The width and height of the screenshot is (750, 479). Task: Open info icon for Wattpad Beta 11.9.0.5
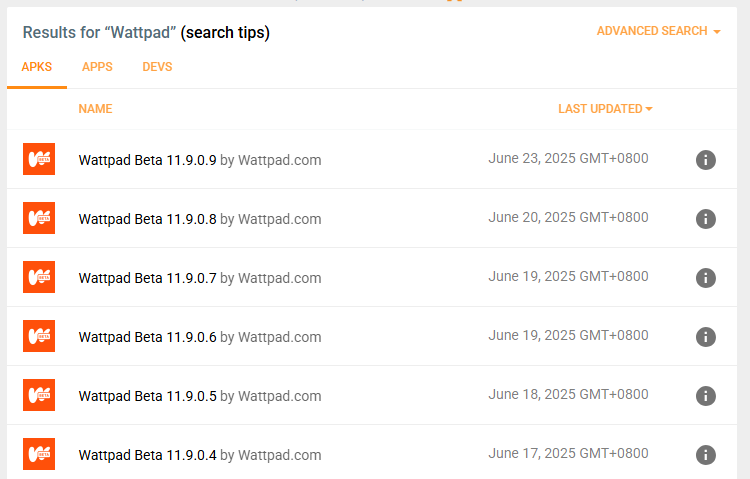705,396
